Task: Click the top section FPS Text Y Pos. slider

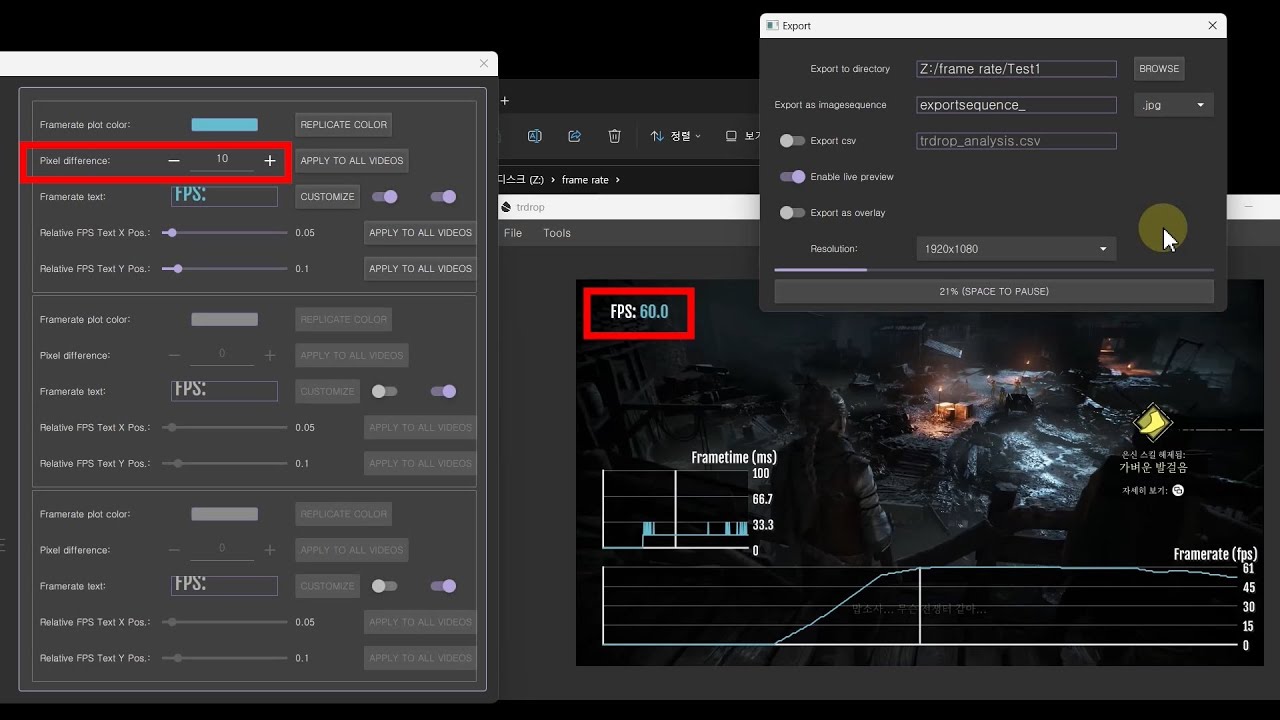Action: 226,269
